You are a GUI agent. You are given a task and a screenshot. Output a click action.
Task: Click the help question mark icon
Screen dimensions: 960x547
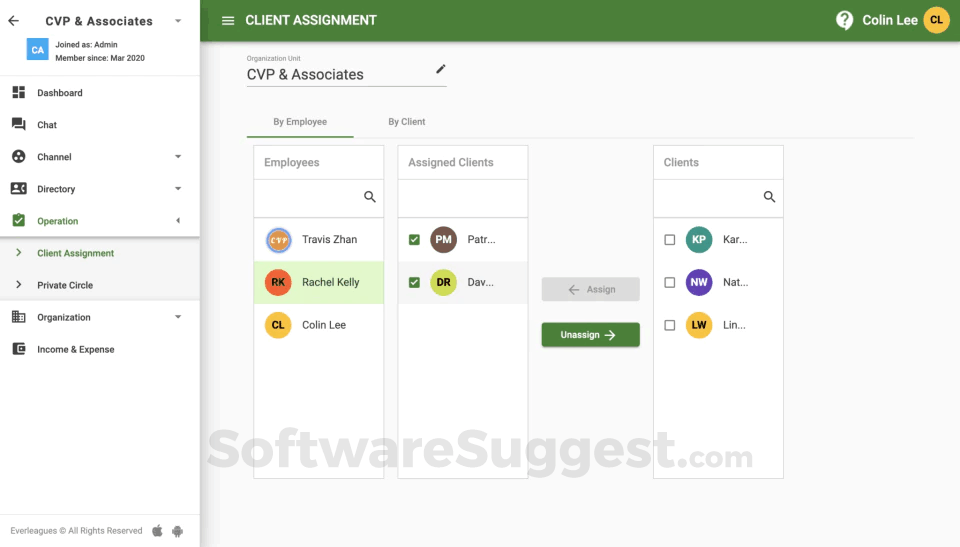pyautogui.click(x=844, y=20)
